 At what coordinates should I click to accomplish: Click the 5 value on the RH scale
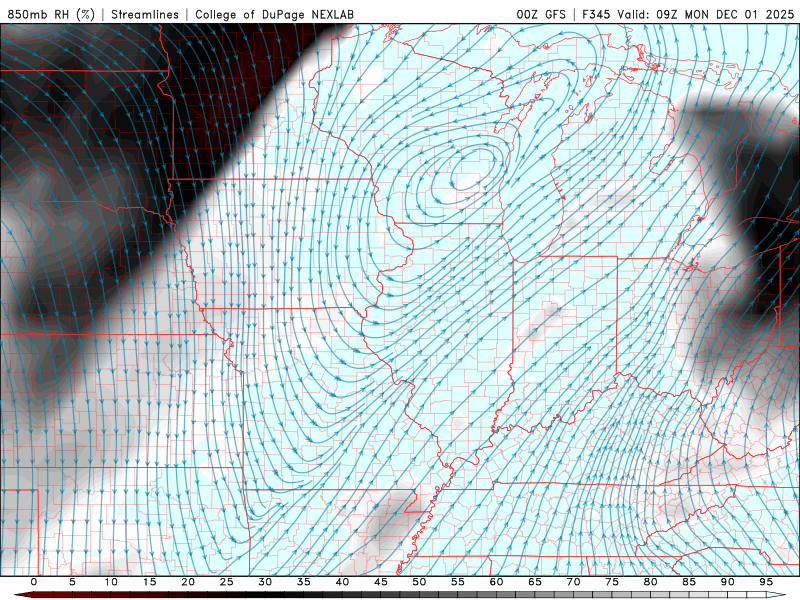72,582
